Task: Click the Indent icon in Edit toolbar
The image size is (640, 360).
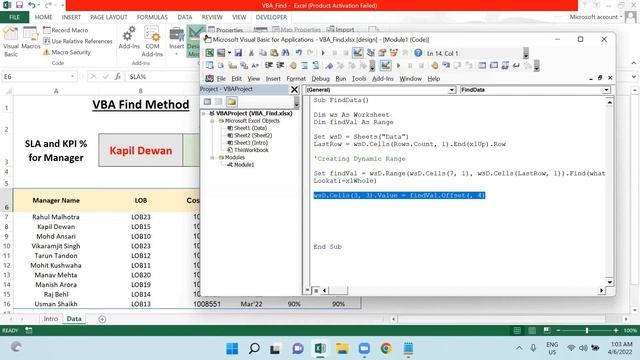Action: pyautogui.click(x=268, y=65)
